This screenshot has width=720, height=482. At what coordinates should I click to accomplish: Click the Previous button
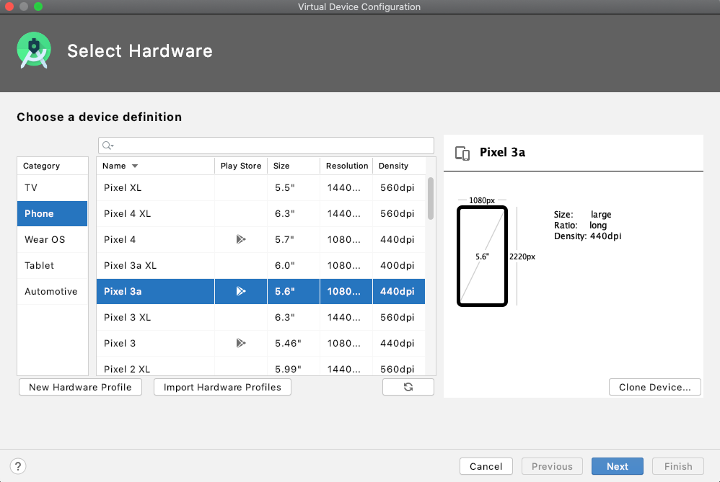tap(552, 466)
